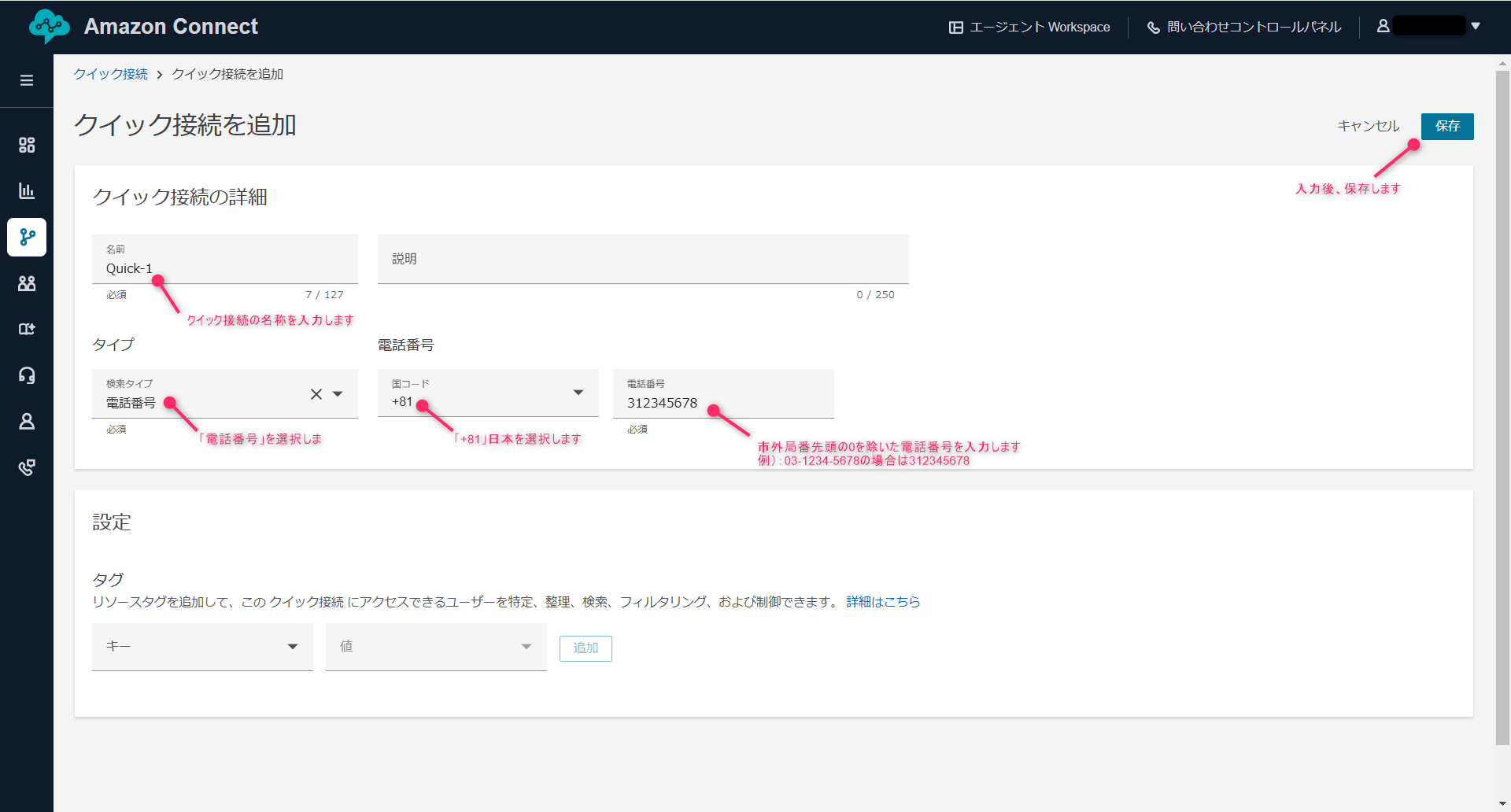1511x812 pixels.
Task: Select the routing flow icon in sidebar
Action: point(27,237)
